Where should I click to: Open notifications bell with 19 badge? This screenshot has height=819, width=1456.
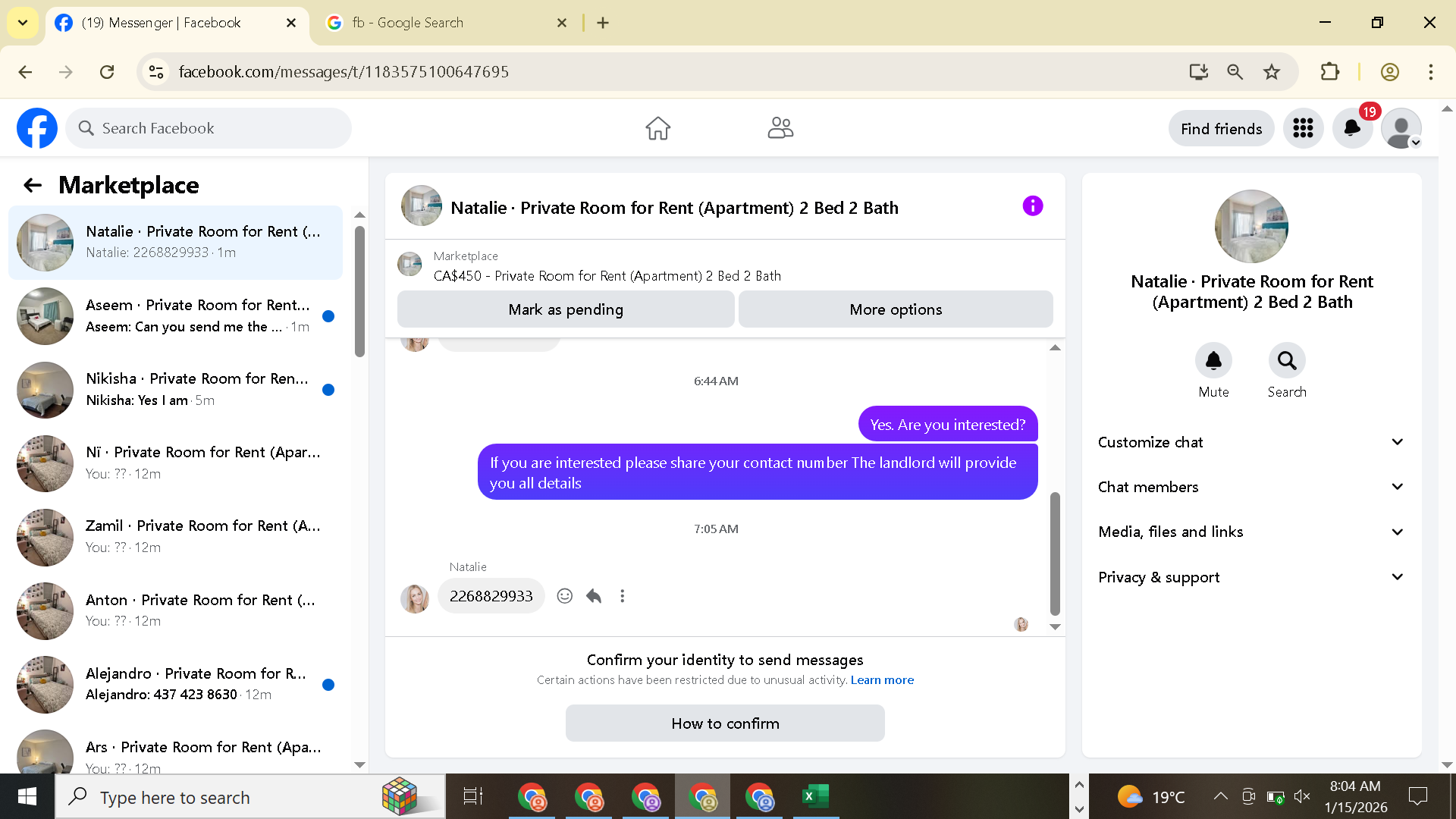click(x=1352, y=128)
